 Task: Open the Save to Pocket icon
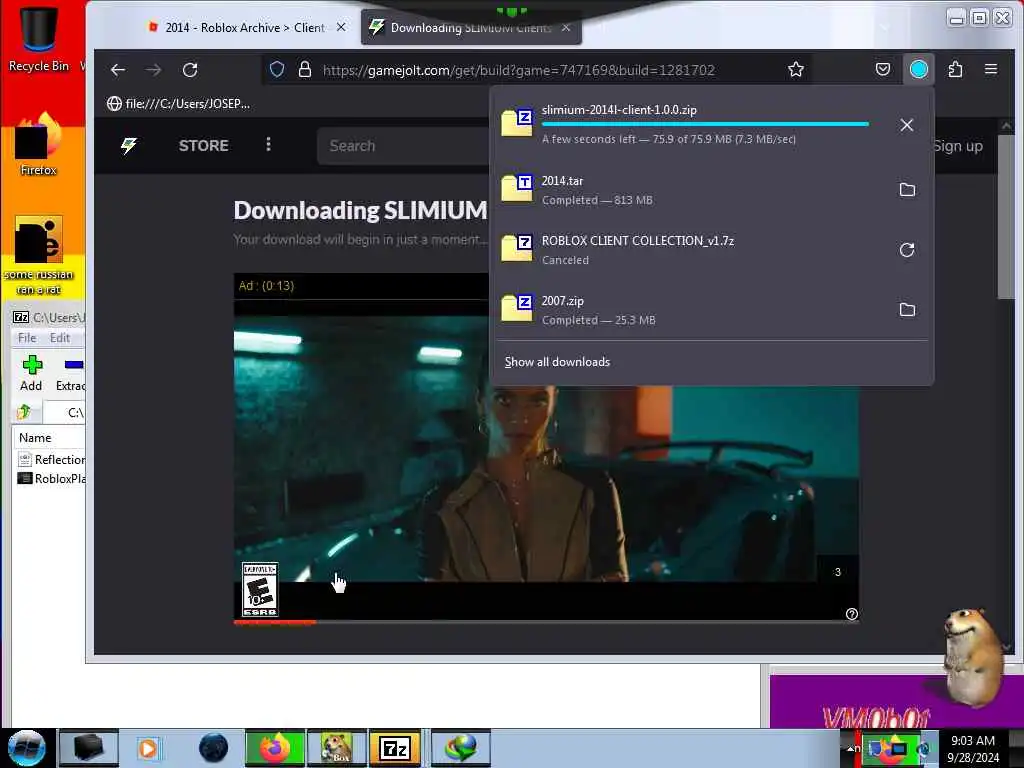883,69
